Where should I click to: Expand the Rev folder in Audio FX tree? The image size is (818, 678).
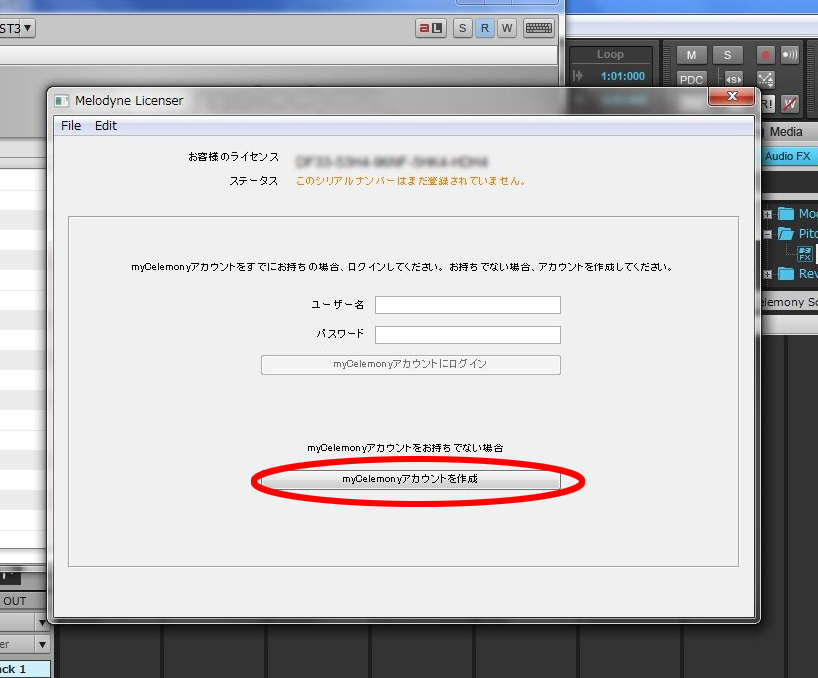(x=767, y=274)
